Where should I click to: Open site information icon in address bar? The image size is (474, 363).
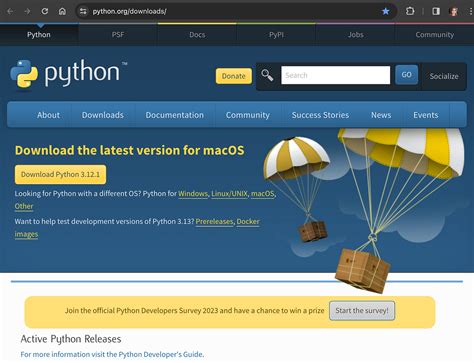tap(83, 11)
